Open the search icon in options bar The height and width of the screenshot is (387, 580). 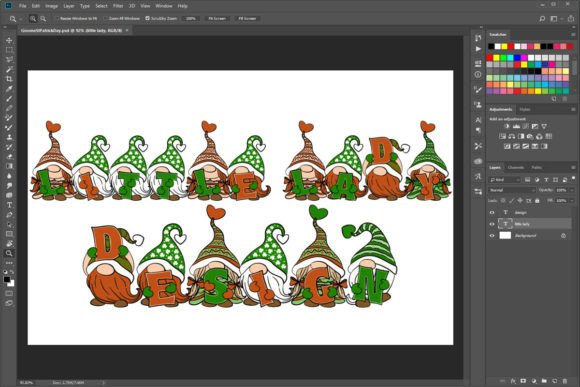(542, 18)
